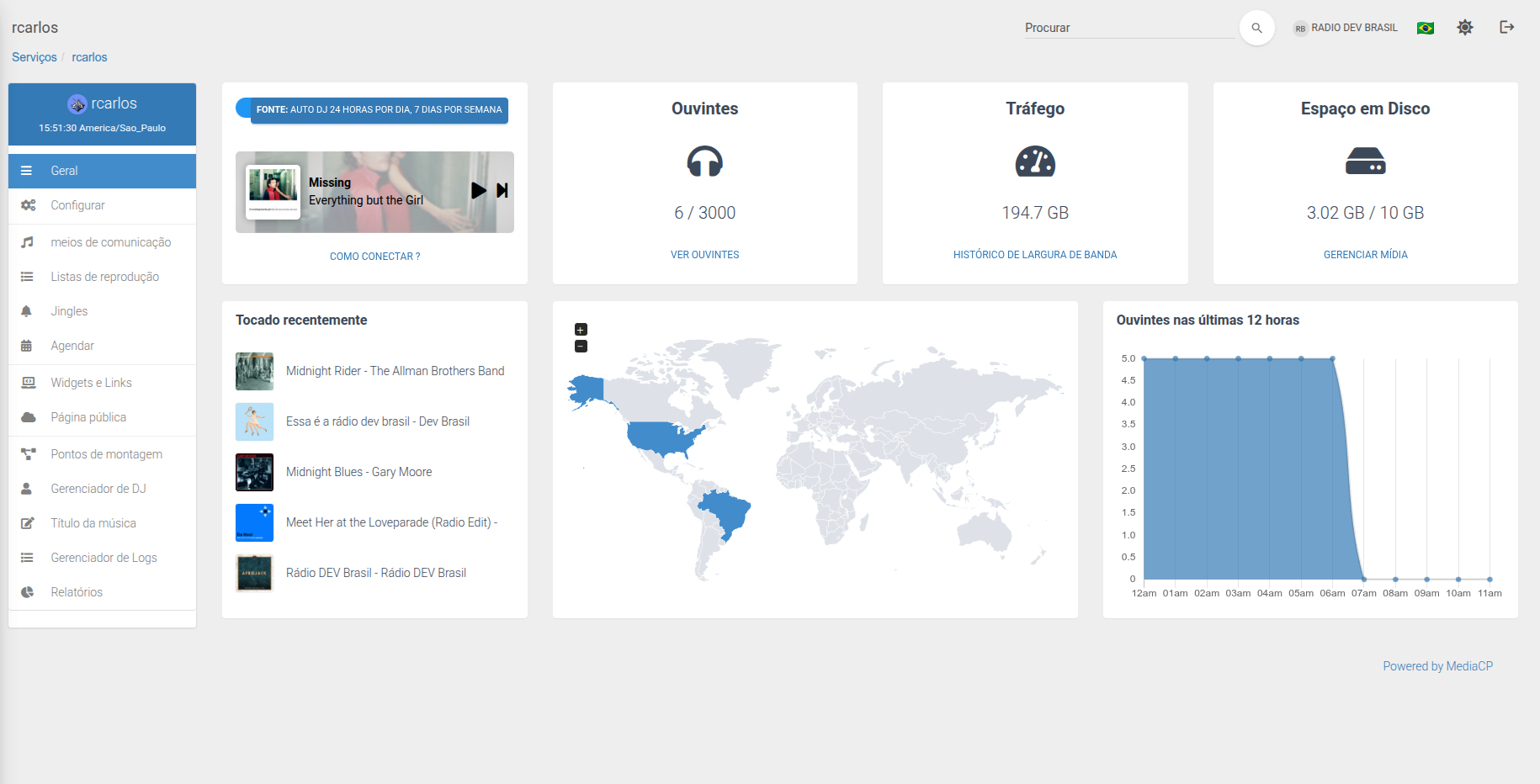Play the current track Missing

coord(478,190)
